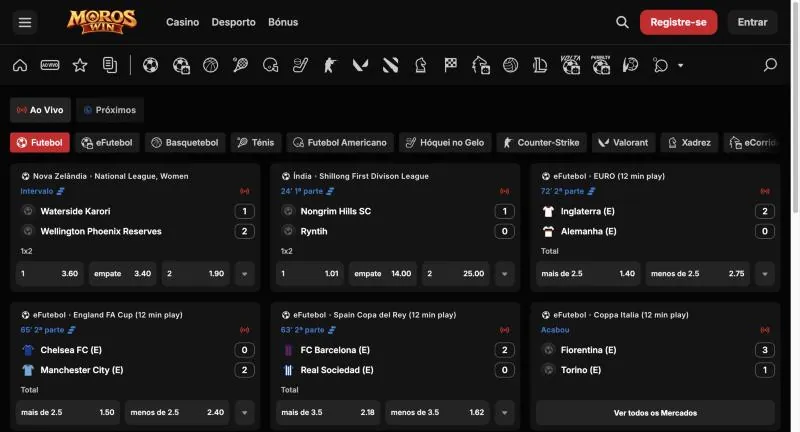The width and height of the screenshot is (800, 432).
Task: Select the Counter-Strike soldier icon
Action: [330, 65]
